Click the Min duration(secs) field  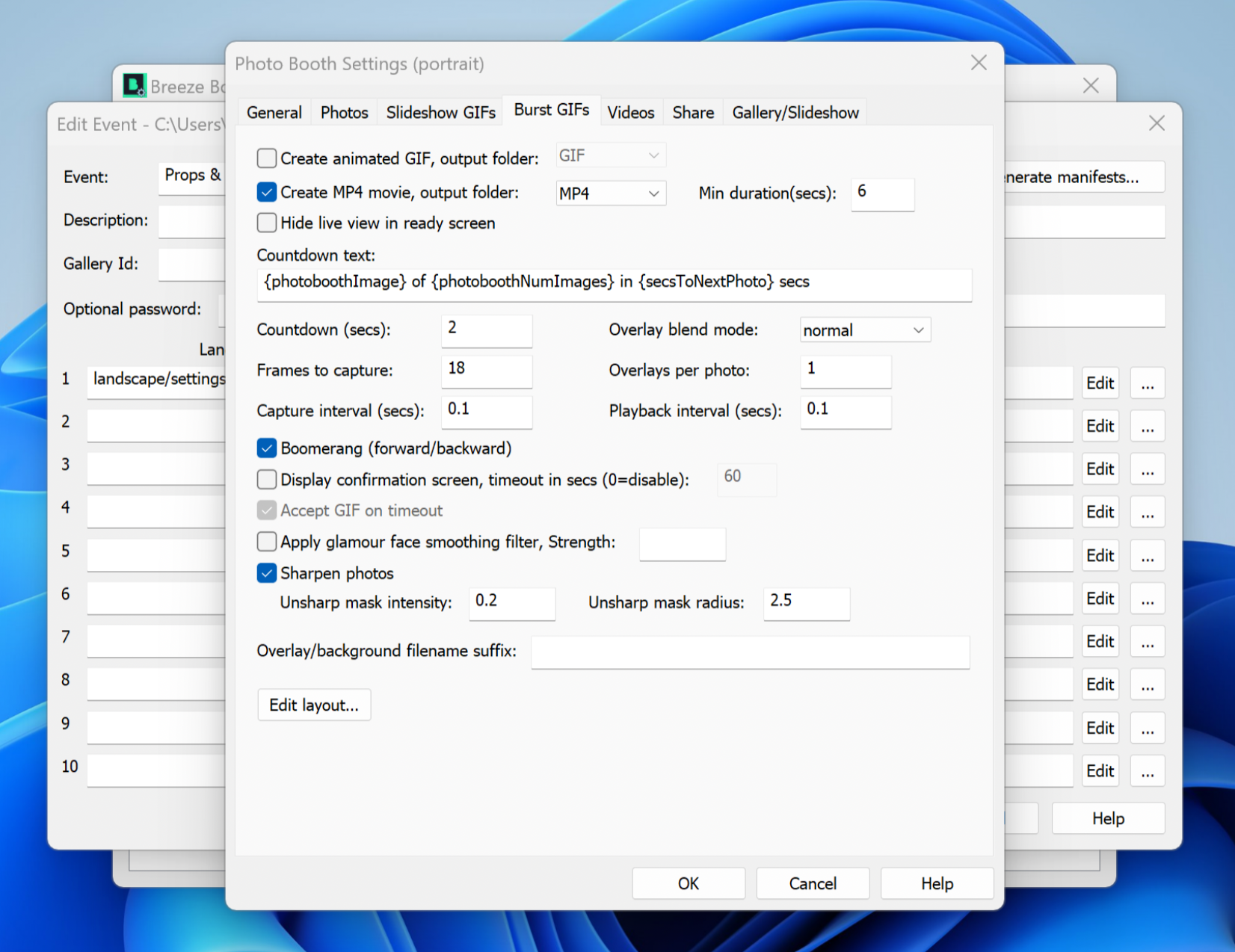(x=882, y=193)
